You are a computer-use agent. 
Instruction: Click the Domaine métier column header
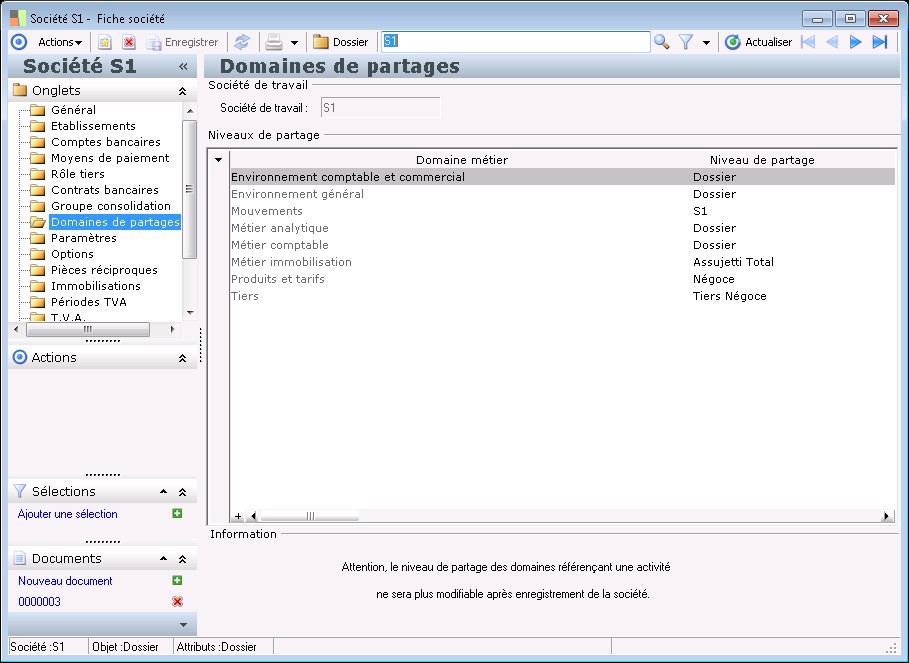click(461, 160)
